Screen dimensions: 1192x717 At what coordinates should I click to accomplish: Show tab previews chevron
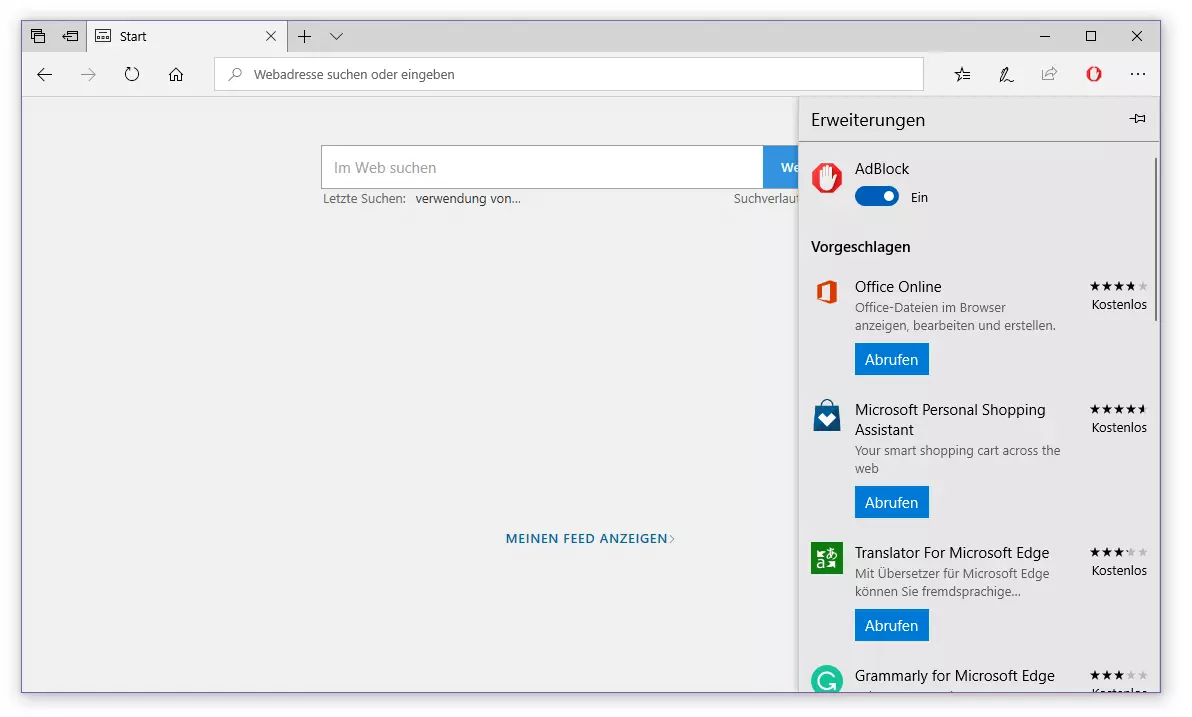[336, 36]
